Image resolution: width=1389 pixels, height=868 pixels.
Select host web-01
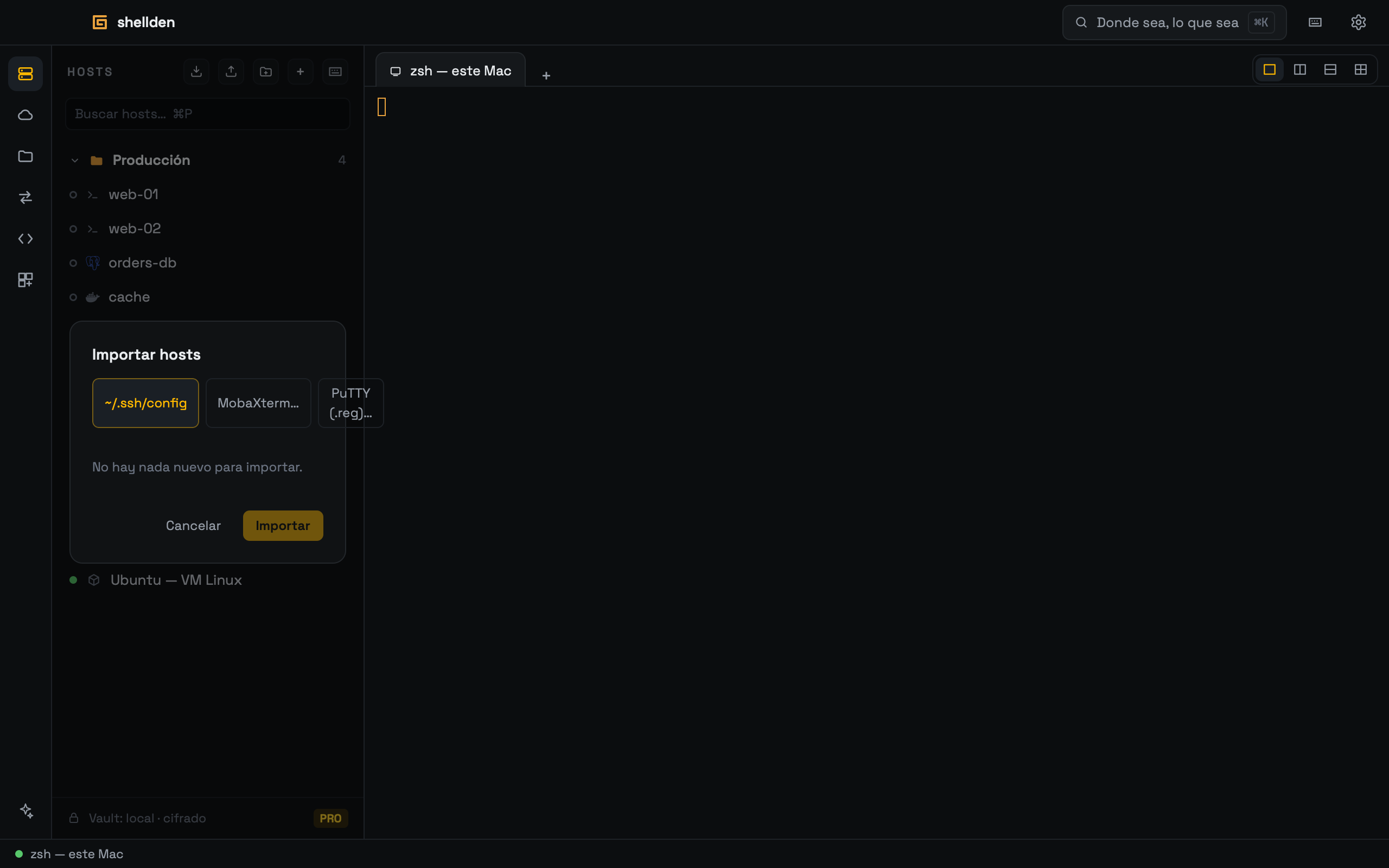tap(207, 195)
